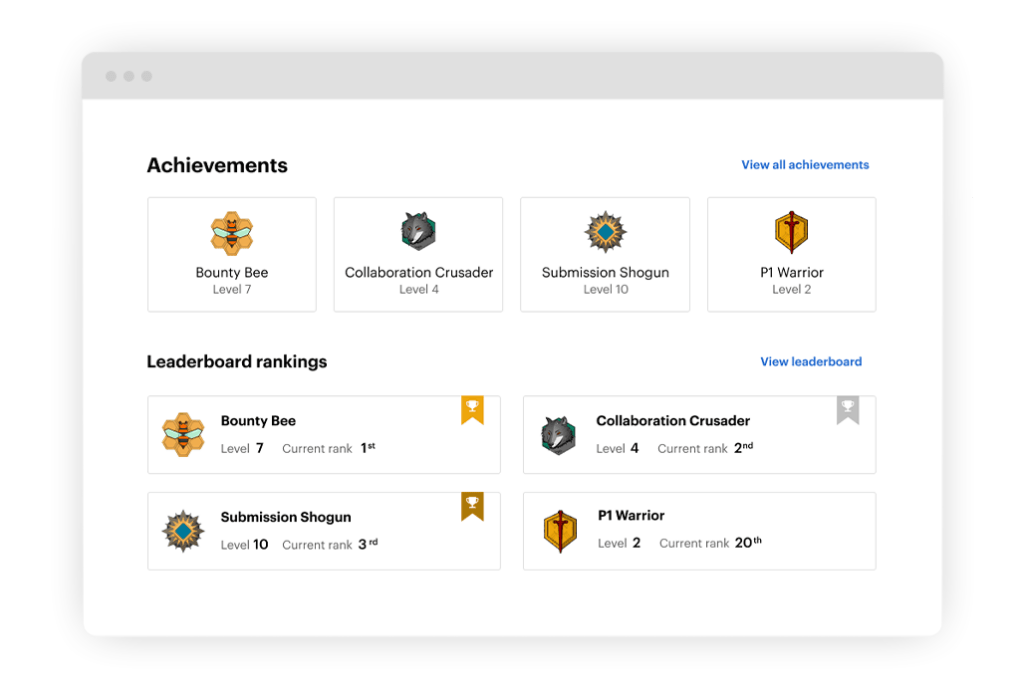Click the Collaboration Crusader leaderboard title
1024x689 pixels.
(673, 421)
